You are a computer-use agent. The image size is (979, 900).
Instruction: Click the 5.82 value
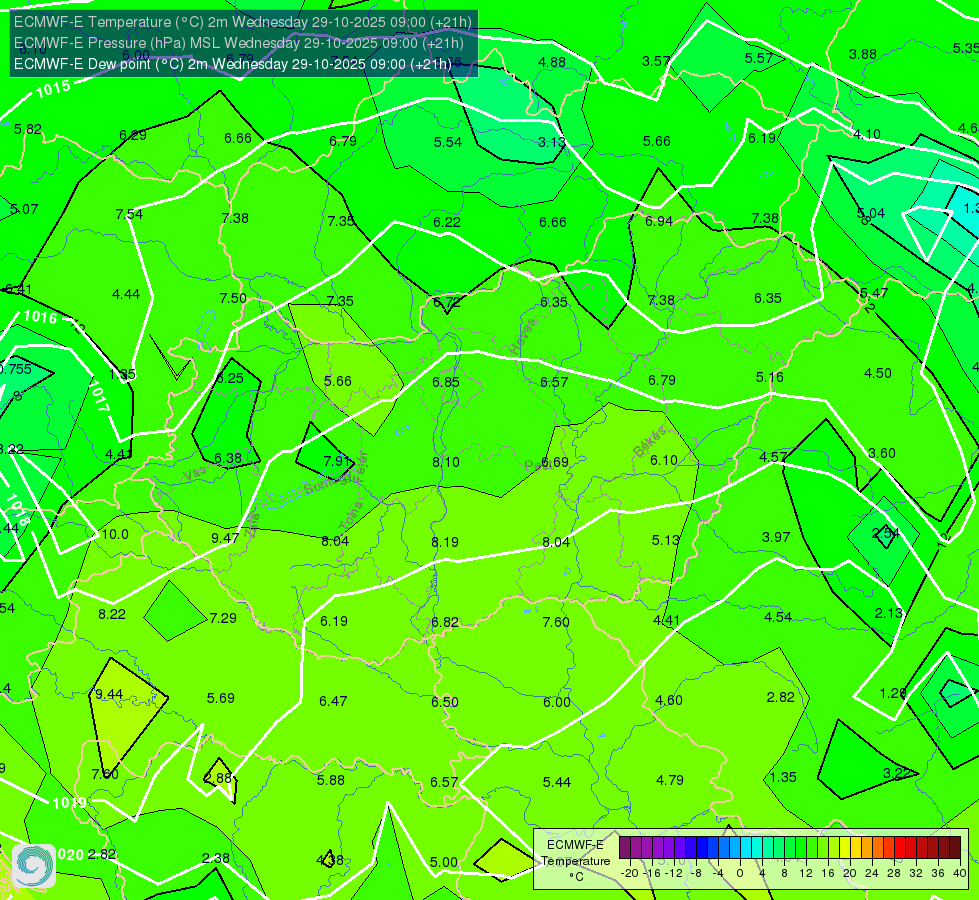point(28,129)
